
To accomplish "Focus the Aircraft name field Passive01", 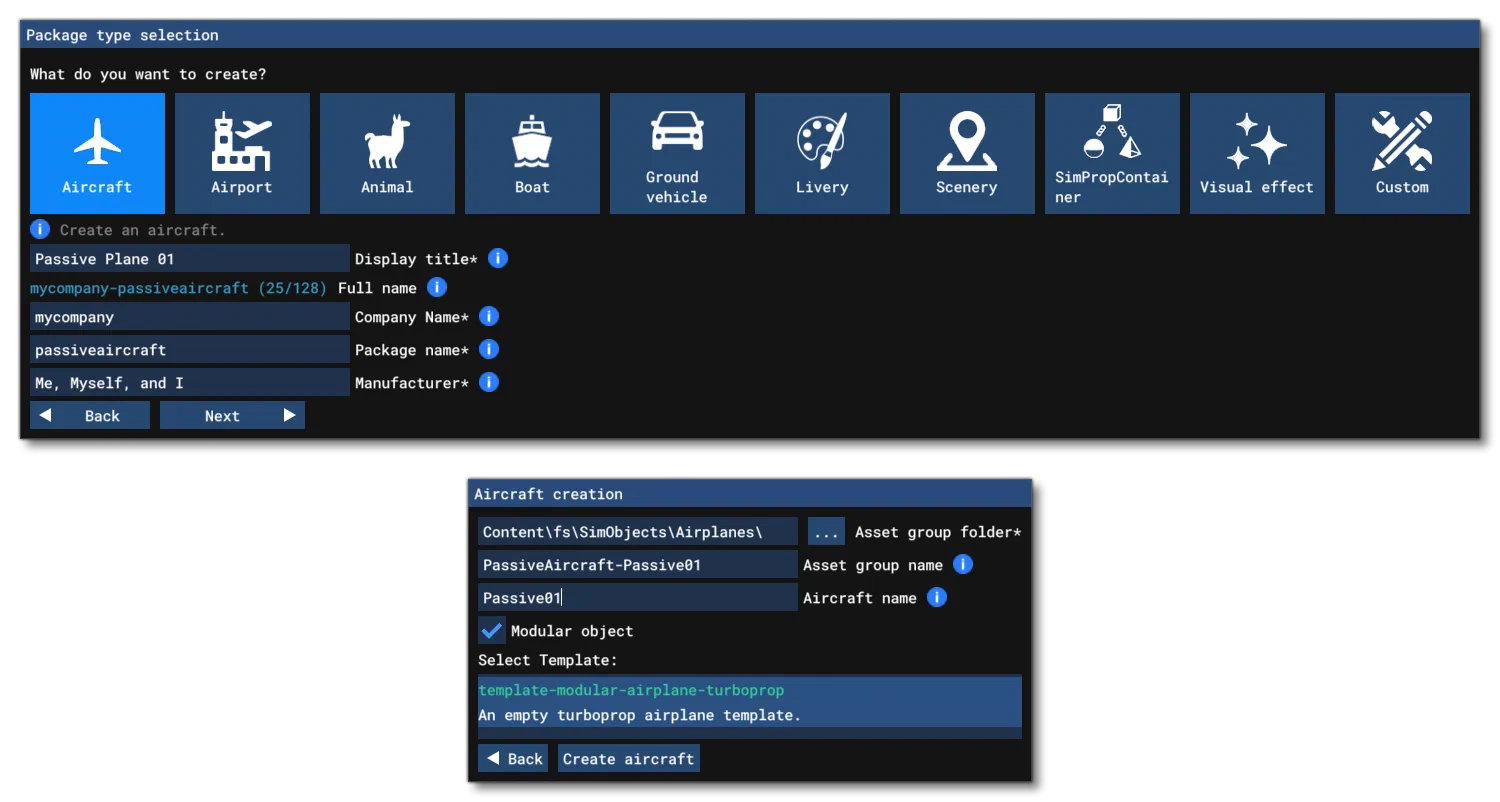I will click(638, 597).
